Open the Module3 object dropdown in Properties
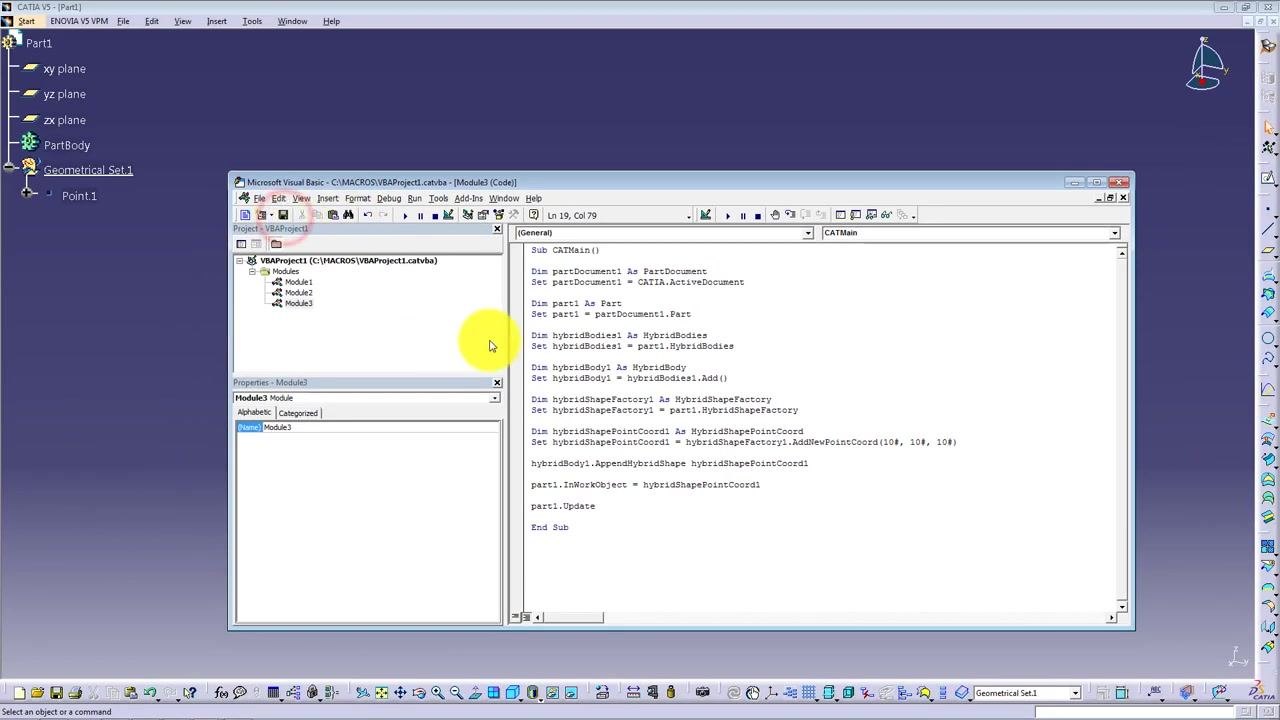This screenshot has width=1280, height=720. (494, 398)
